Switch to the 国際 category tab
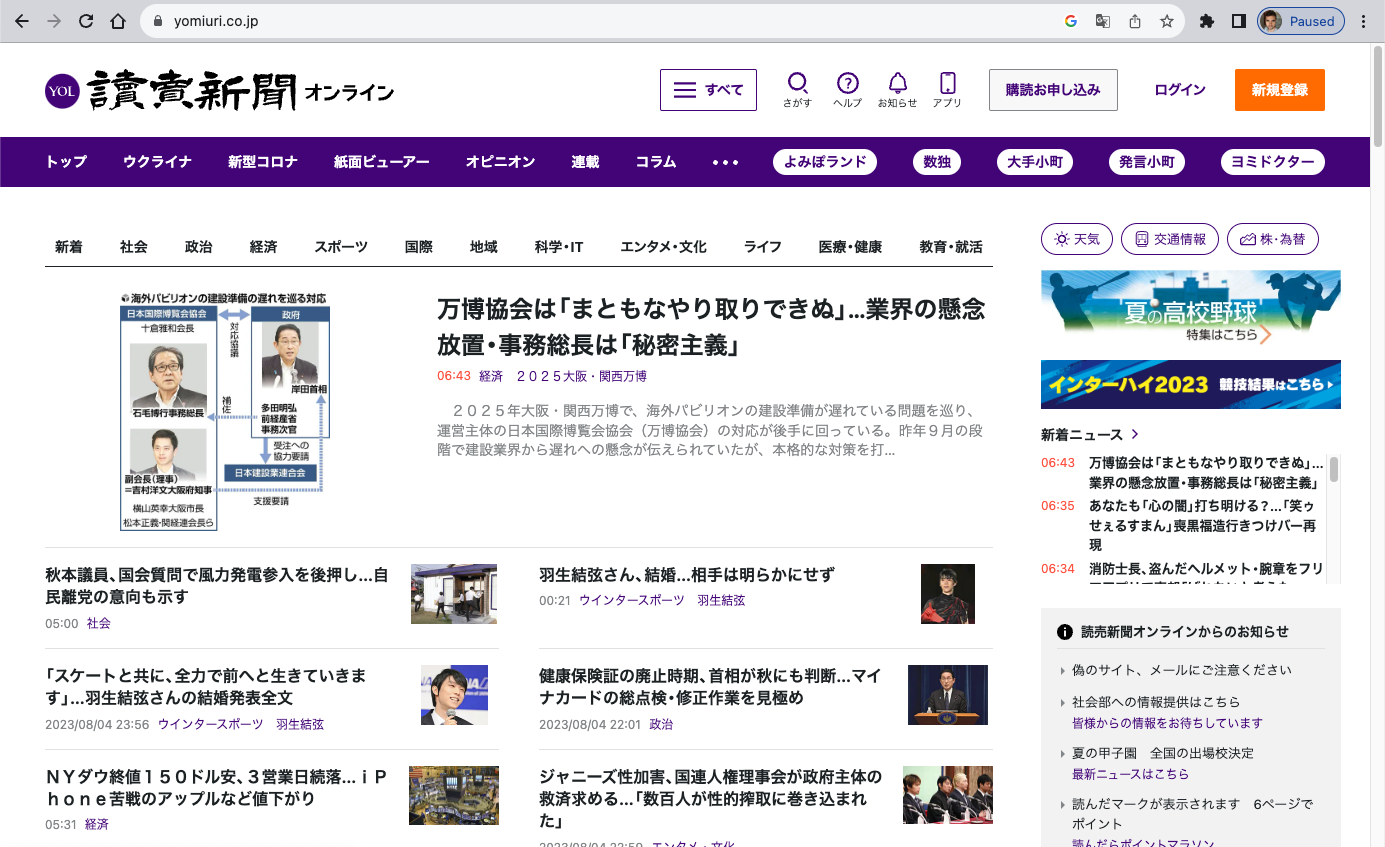The image size is (1385, 847). click(x=419, y=247)
